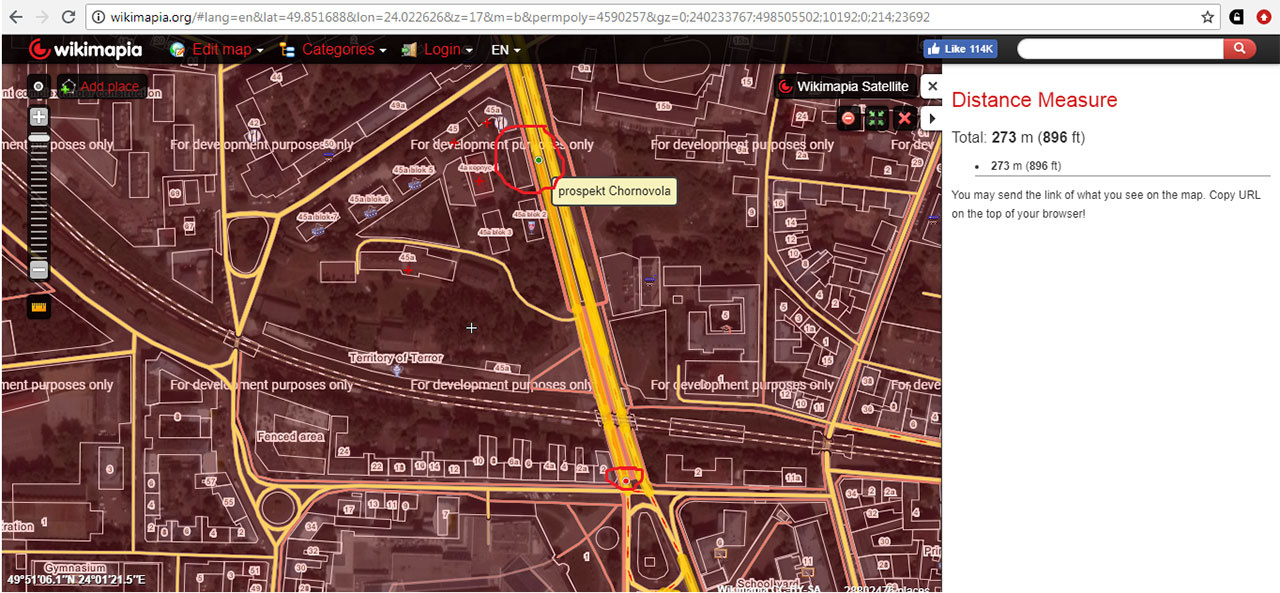Switch map type via Wikimapia Satellite button

pos(844,87)
